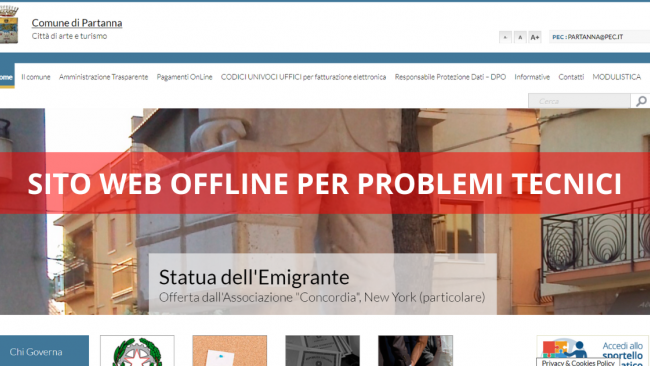Open the MODULISTICA menu item
Screen dimensions: 650x366
point(616,77)
